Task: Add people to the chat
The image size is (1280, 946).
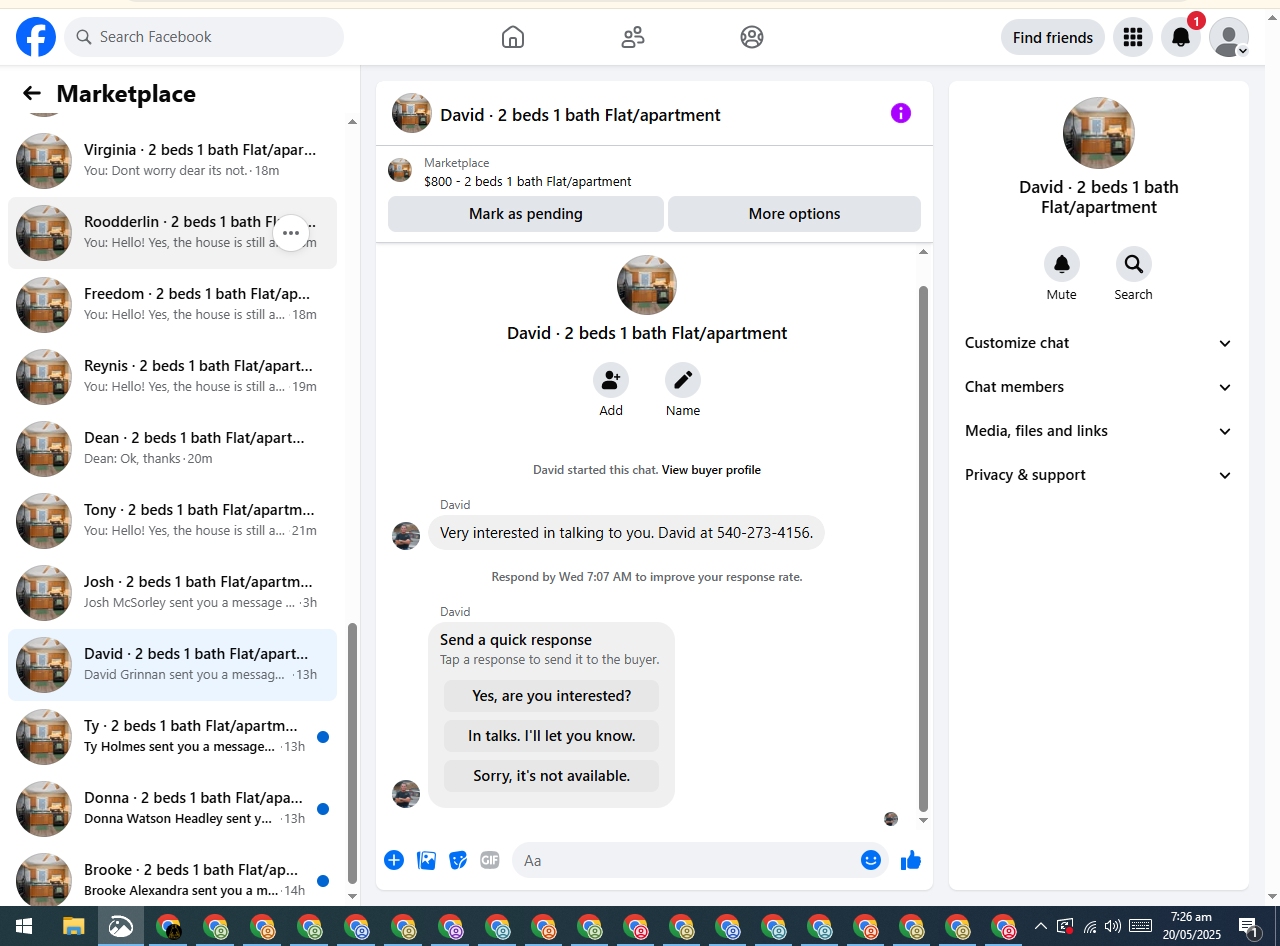Action: (611, 380)
